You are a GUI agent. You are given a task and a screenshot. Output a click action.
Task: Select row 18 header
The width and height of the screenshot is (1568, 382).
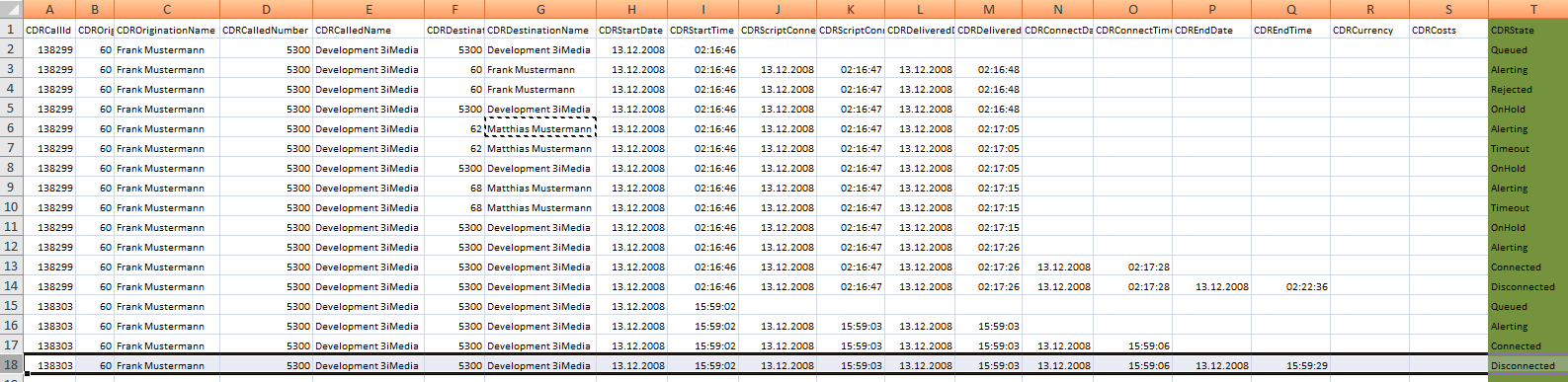(x=11, y=365)
